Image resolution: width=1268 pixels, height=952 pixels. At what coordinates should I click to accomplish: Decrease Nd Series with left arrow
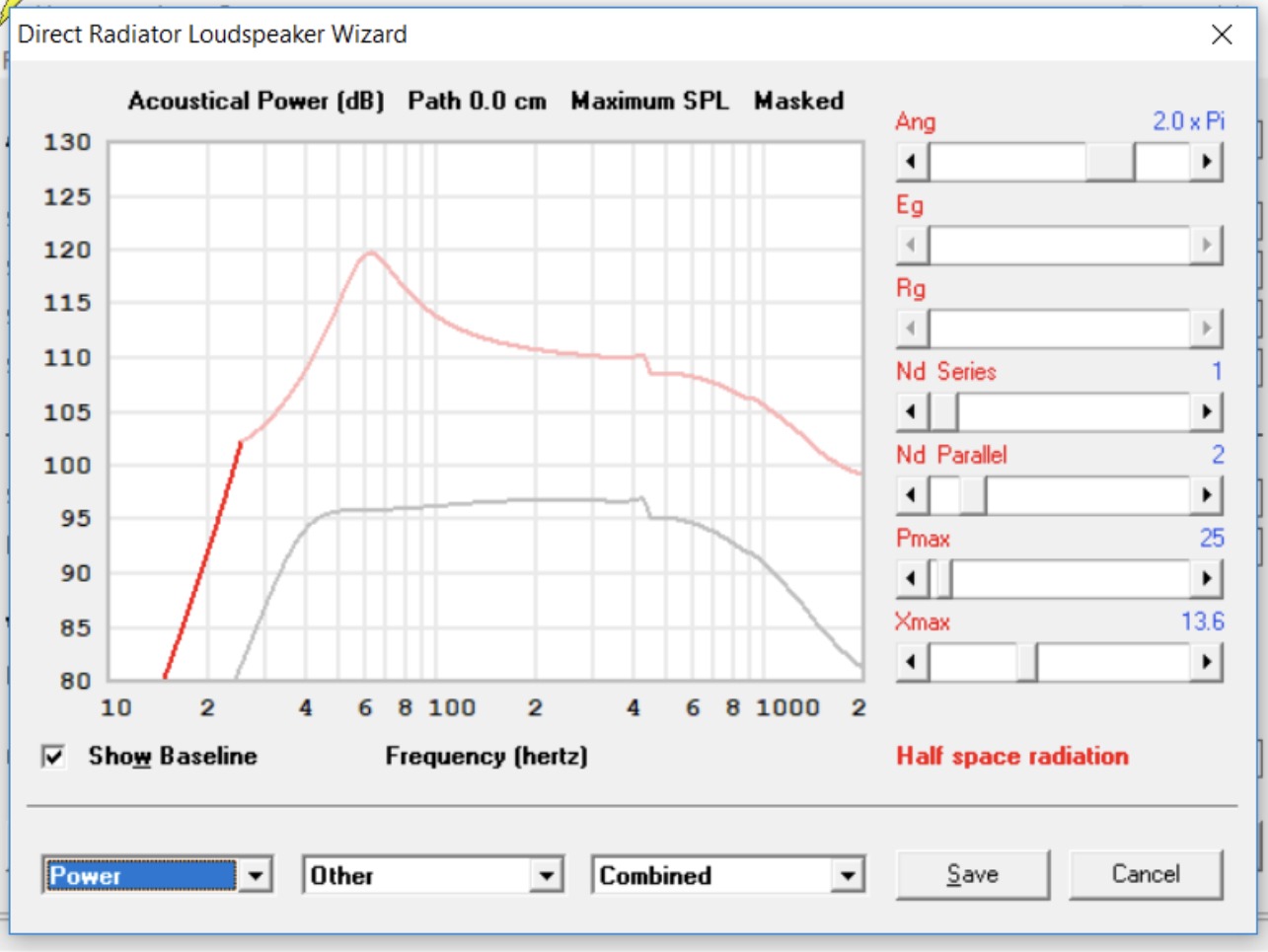point(912,411)
